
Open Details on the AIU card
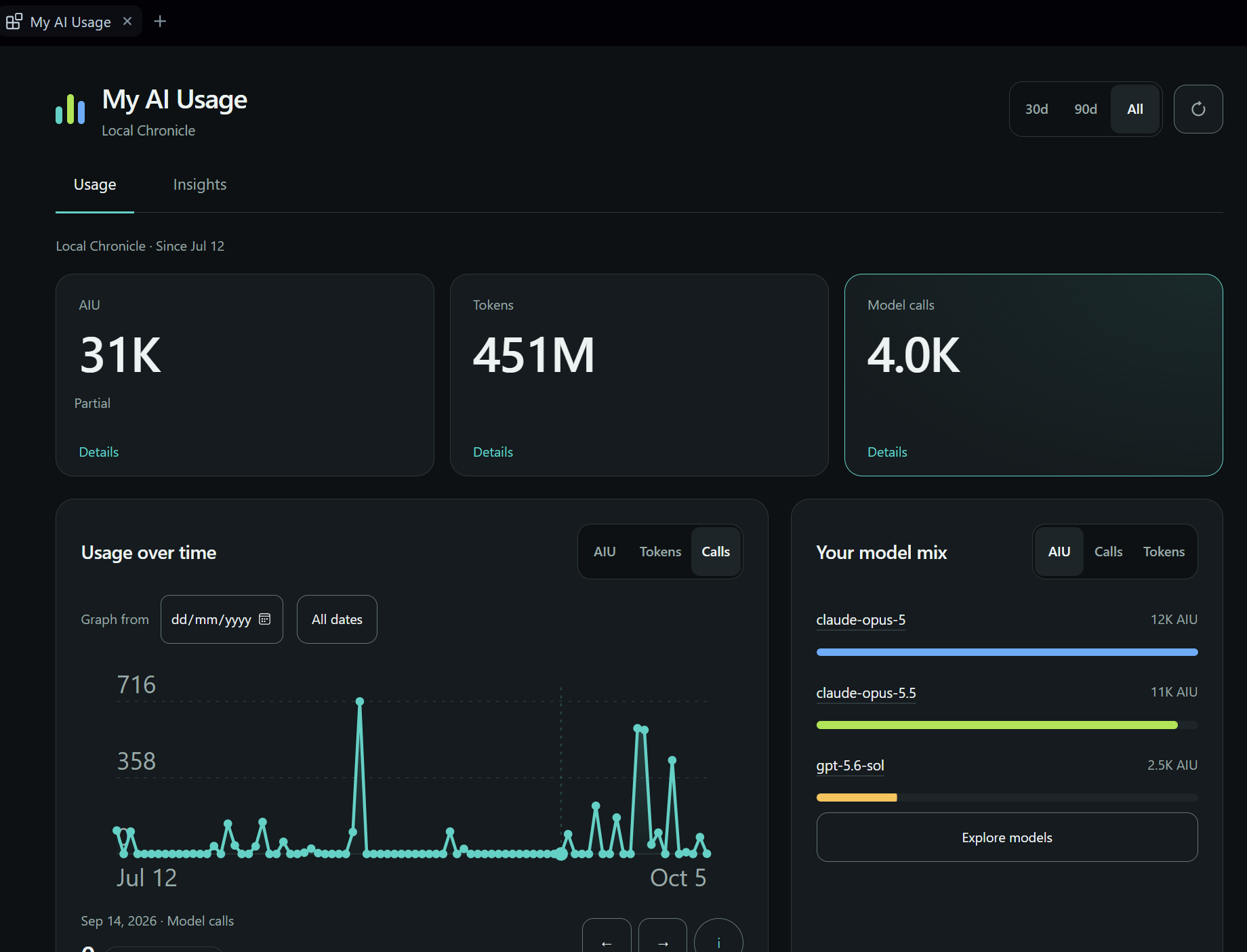point(99,452)
